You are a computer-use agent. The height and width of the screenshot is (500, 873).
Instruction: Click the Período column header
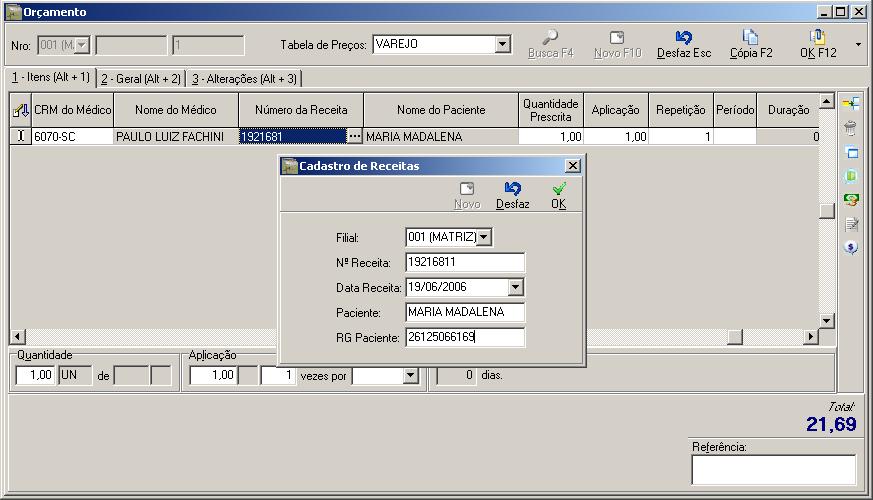pyautogui.click(x=735, y=110)
